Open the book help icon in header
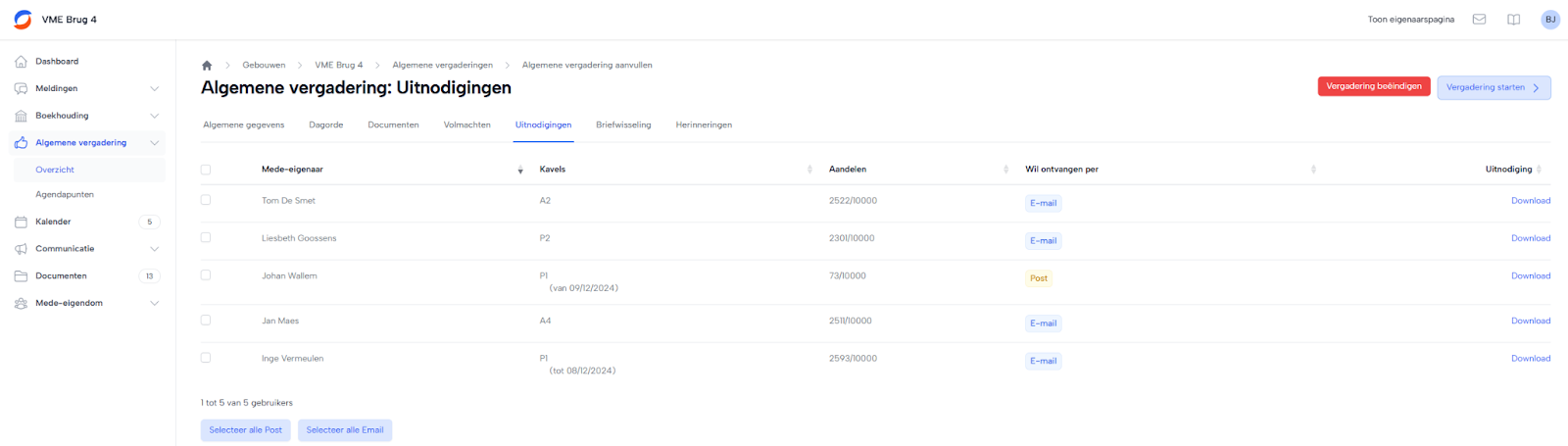The image size is (1568, 446). coord(1513,20)
